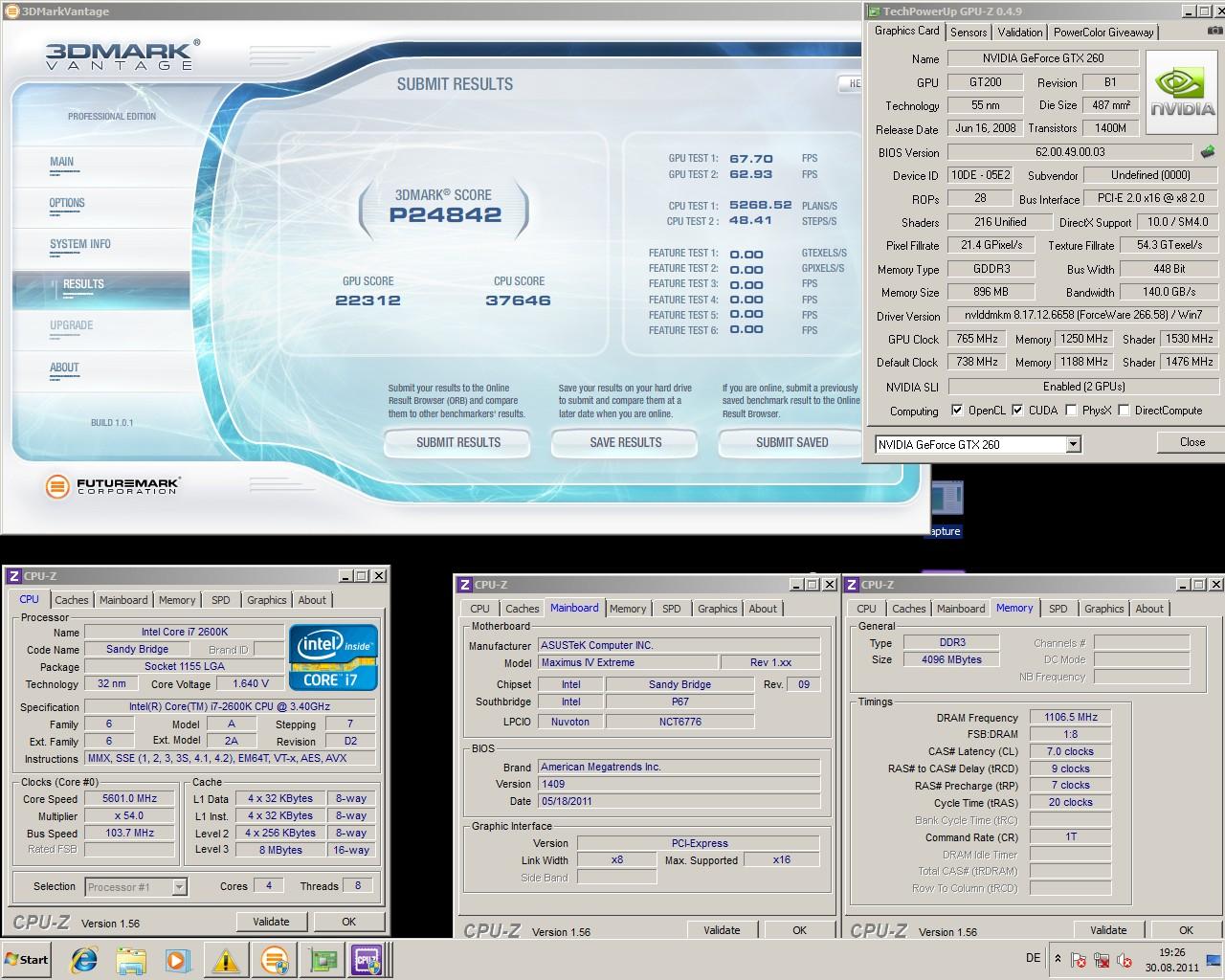The image size is (1225, 980).
Task: Toggle the OpenCL checkbox
Action: tap(957, 410)
